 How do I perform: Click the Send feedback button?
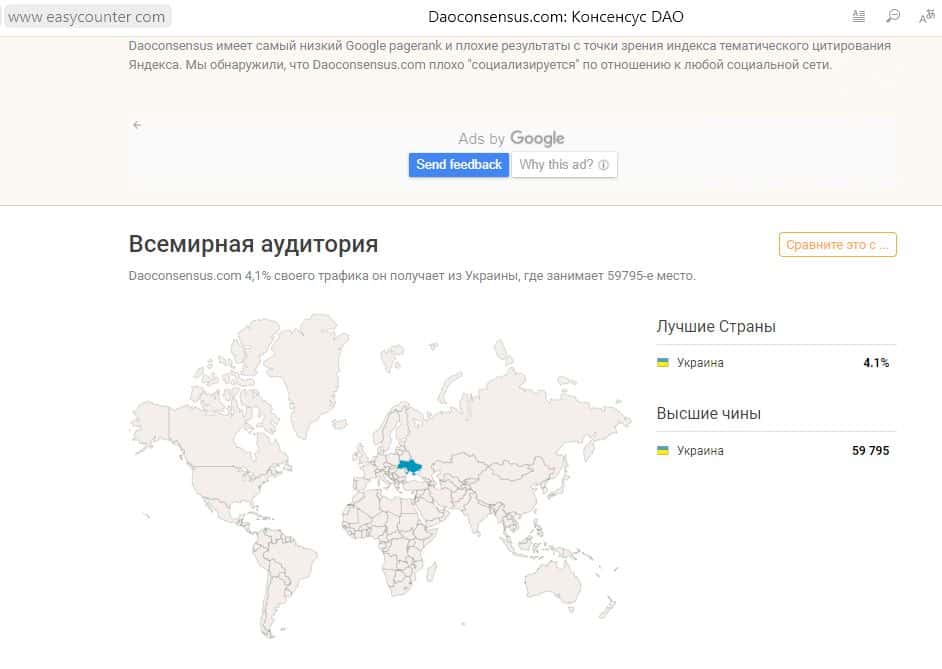coord(459,165)
